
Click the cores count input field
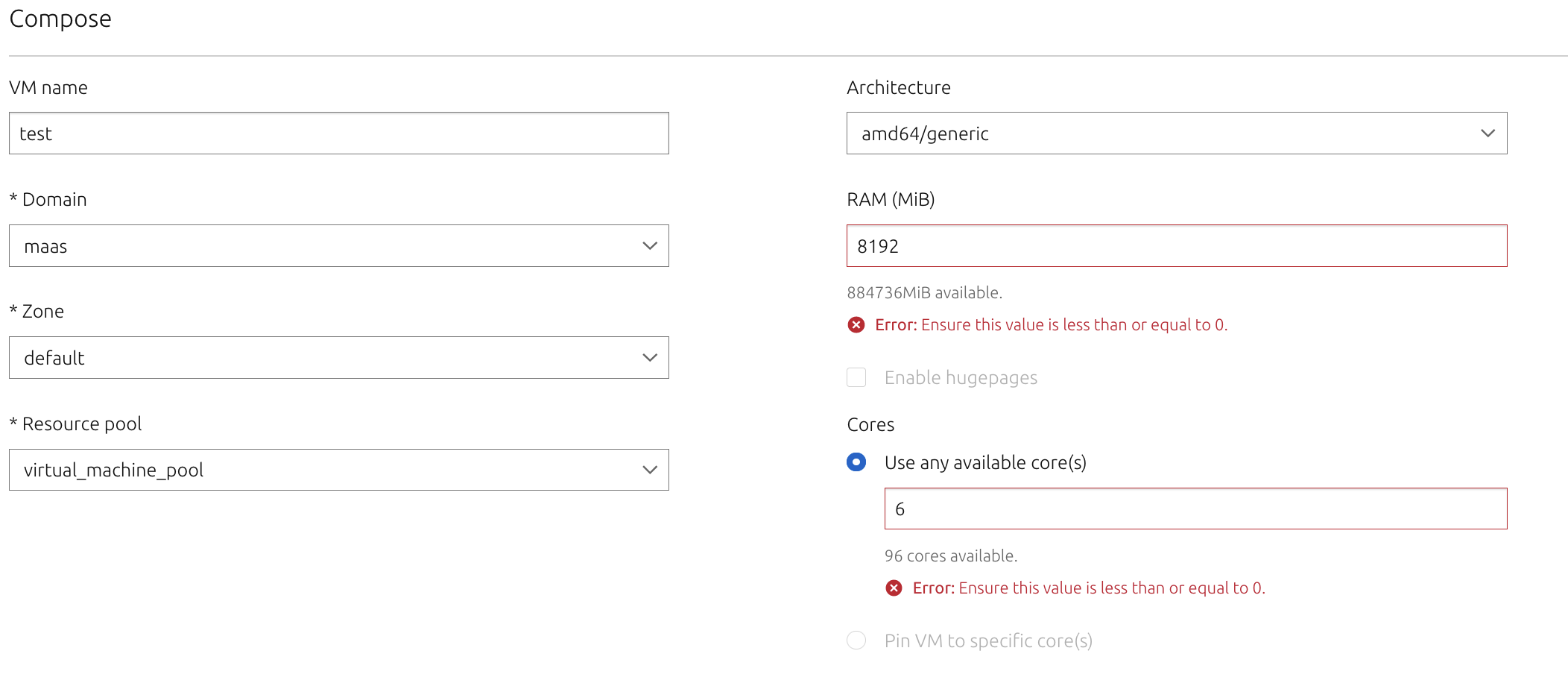[1195, 509]
